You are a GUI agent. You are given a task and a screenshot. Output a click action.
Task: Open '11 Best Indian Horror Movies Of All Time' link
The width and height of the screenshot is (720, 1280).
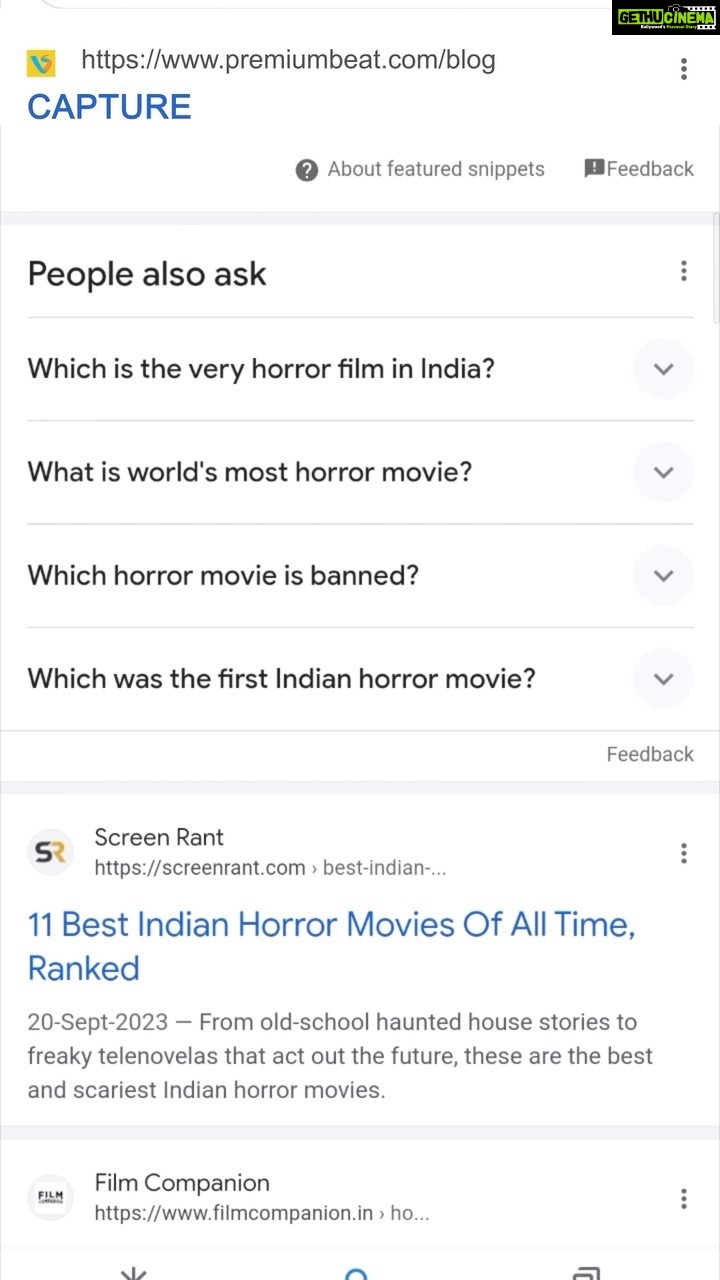click(x=331, y=946)
